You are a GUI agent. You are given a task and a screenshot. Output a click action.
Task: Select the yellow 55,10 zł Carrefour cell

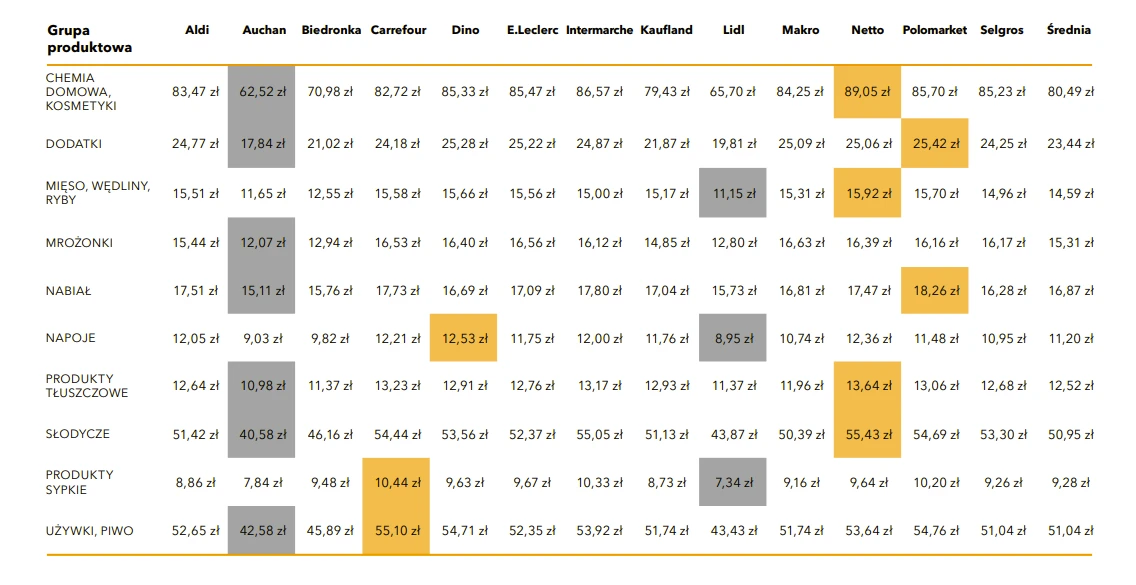tap(396, 531)
